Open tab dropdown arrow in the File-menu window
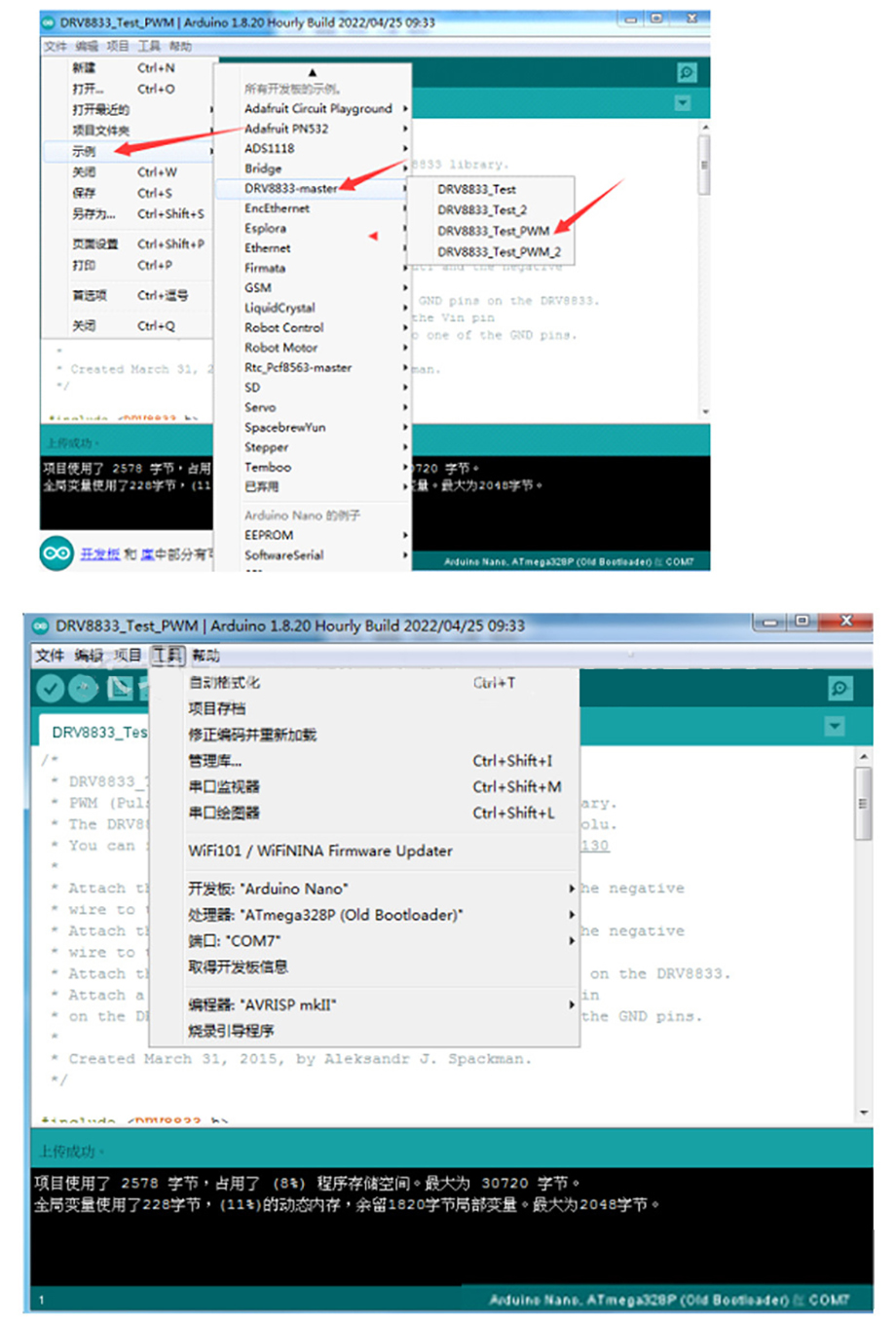This screenshot has height=1325, width=896. (683, 103)
